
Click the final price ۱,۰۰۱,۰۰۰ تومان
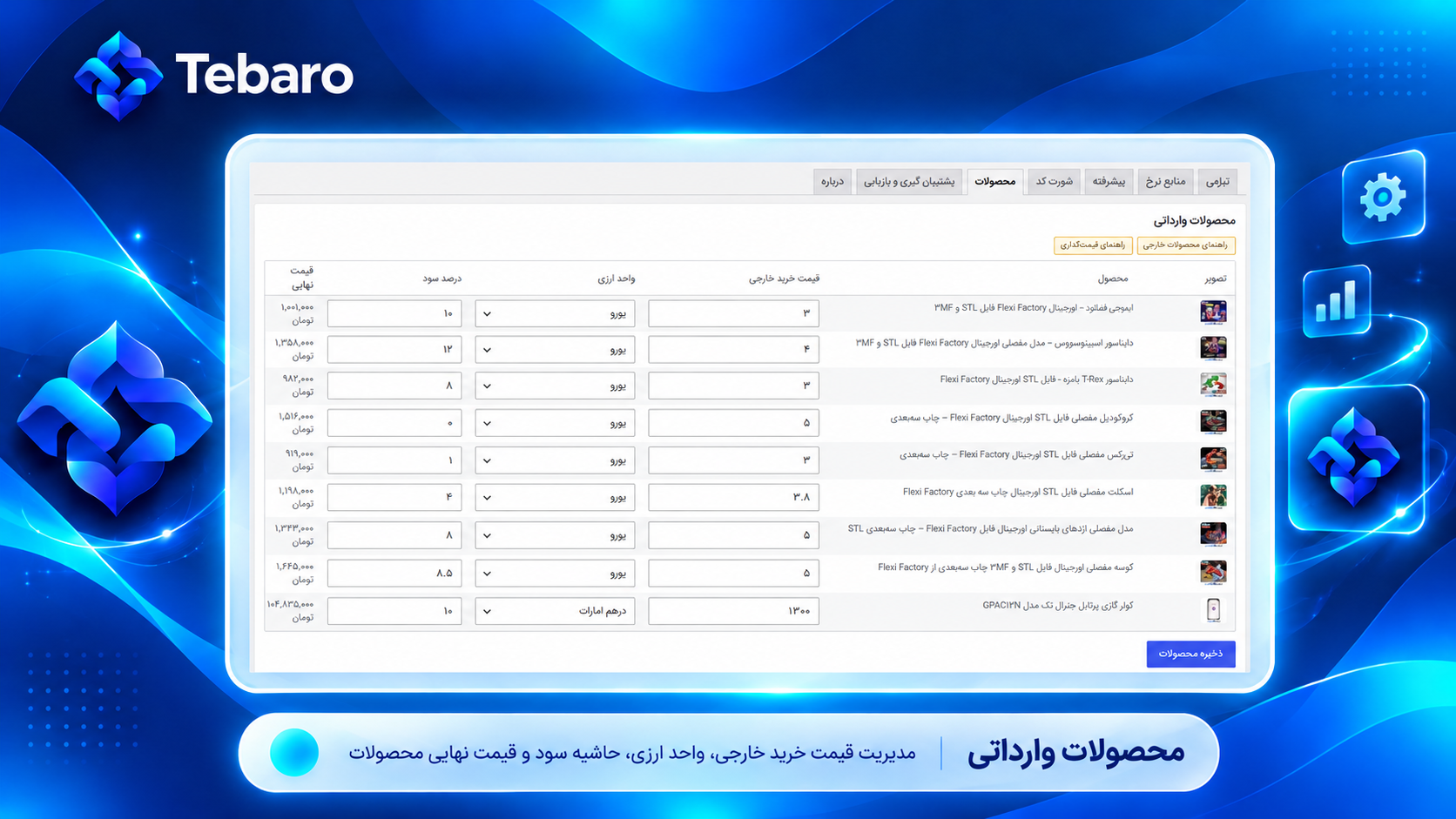[296, 313]
